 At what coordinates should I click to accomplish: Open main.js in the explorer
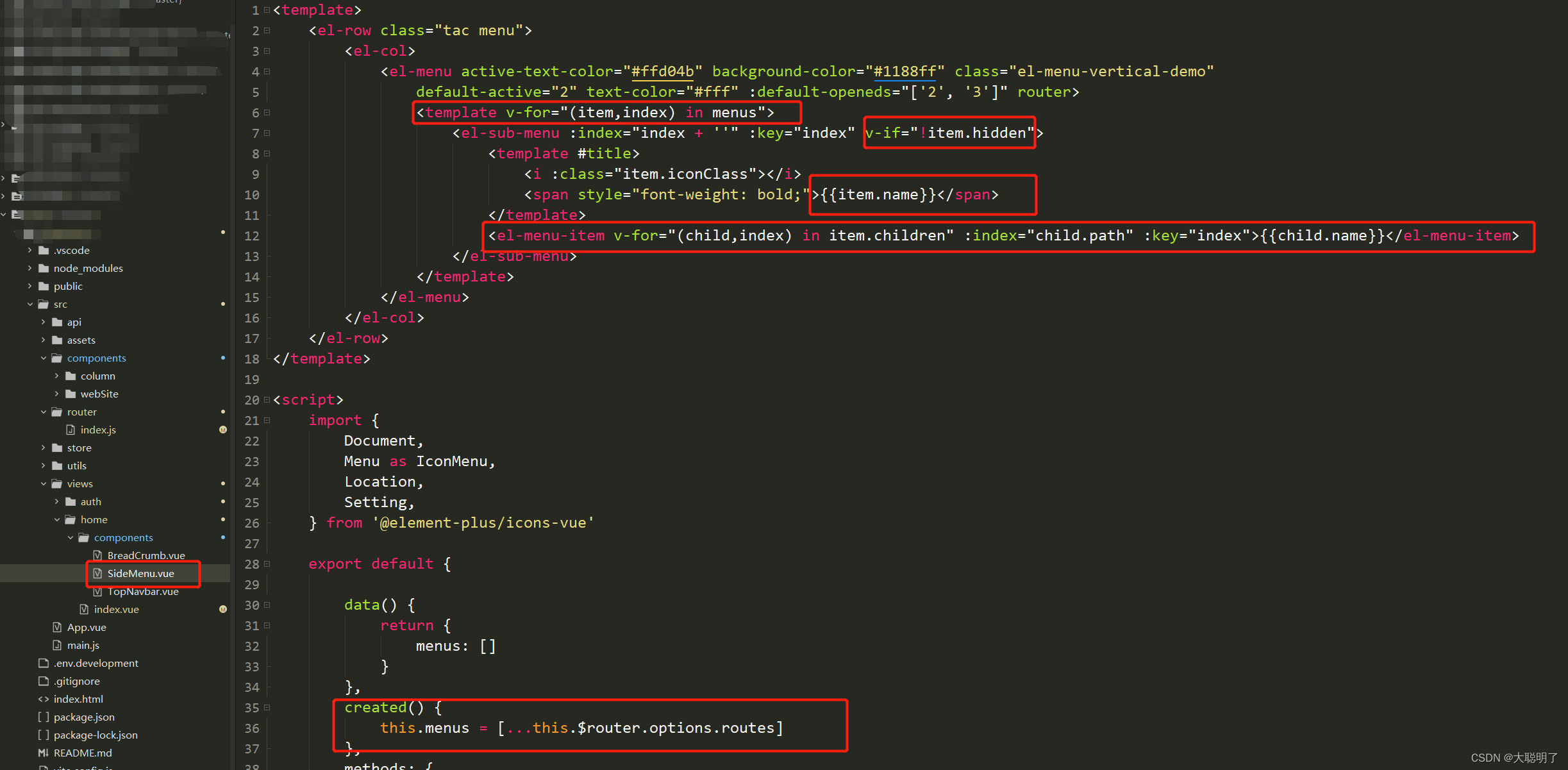click(x=83, y=645)
